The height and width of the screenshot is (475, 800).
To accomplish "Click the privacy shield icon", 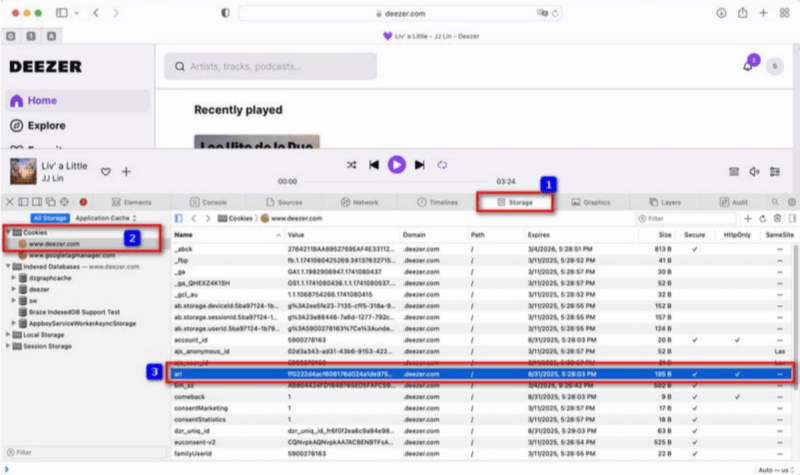I will pos(225,13).
